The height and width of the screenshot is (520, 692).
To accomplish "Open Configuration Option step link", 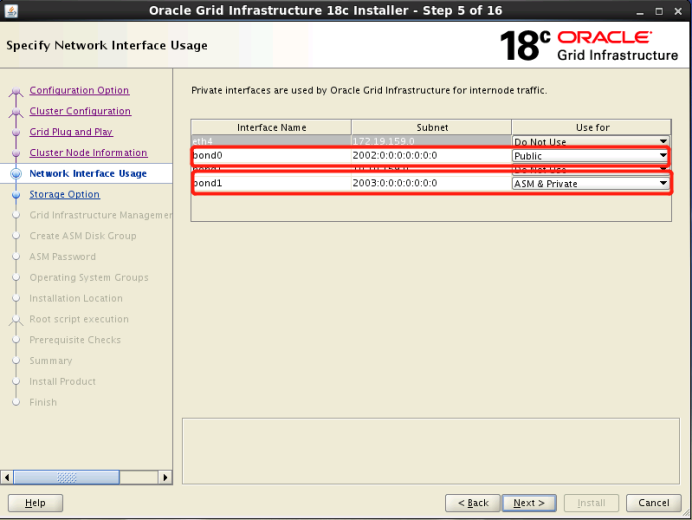I will (x=79, y=90).
